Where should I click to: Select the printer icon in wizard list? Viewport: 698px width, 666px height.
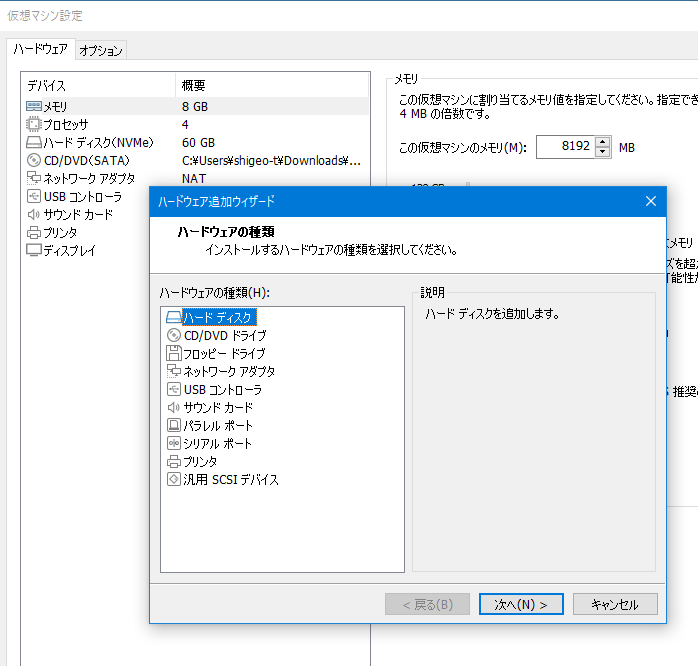click(x=174, y=462)
